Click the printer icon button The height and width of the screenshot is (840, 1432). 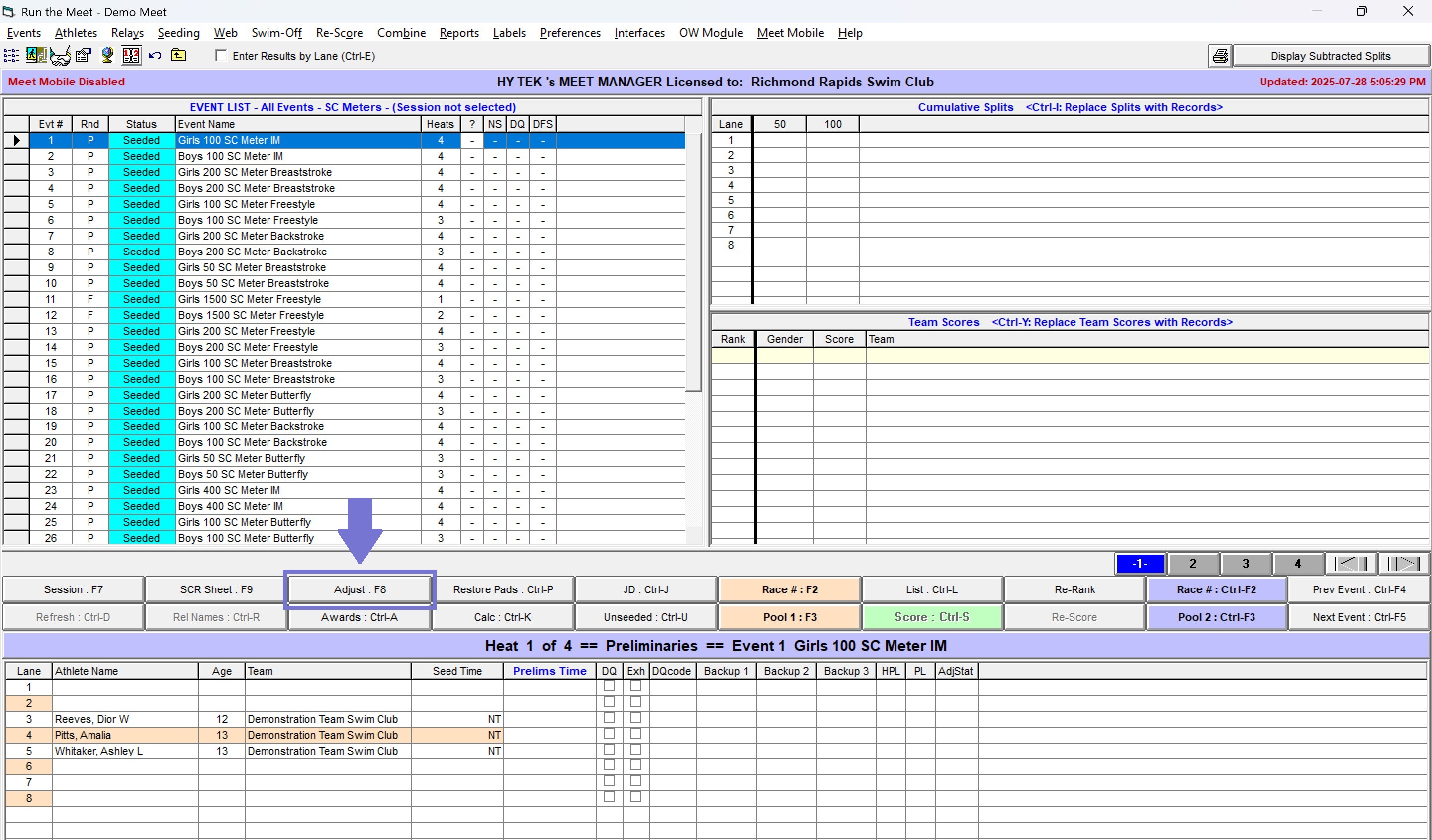[x=1220, y=56]
